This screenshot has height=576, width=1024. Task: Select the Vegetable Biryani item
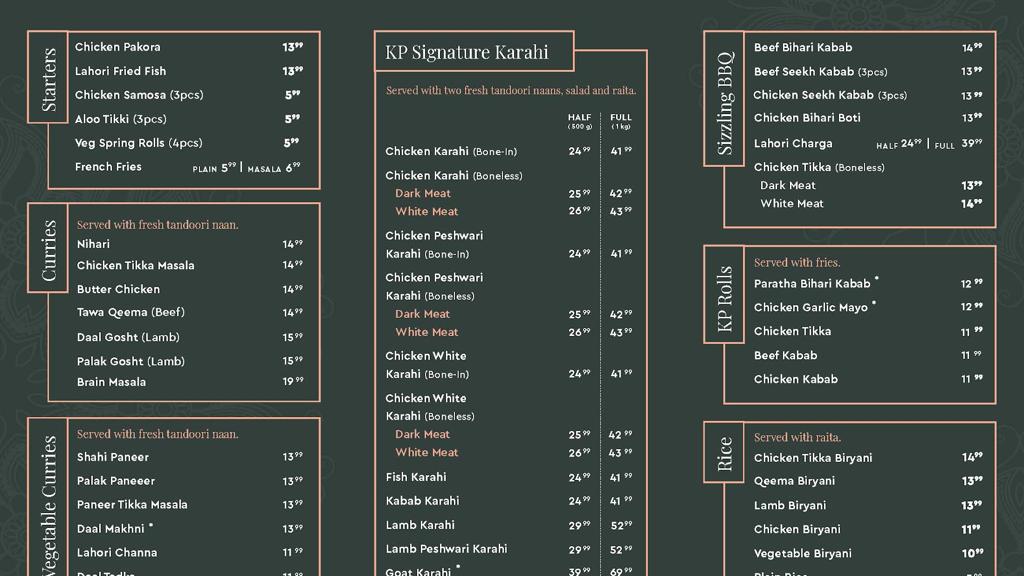(803, 553)
